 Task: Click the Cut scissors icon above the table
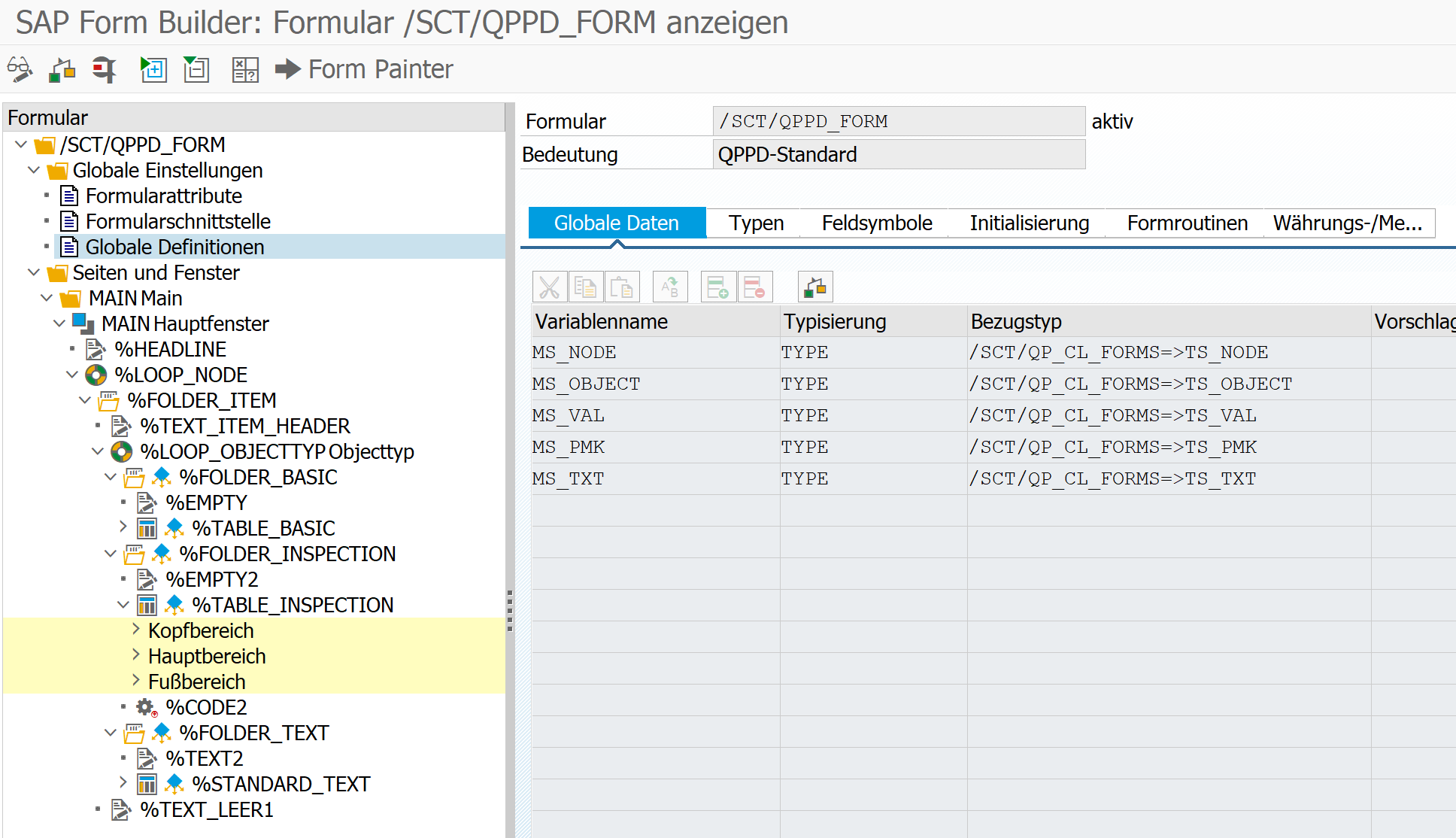(550, 287)
